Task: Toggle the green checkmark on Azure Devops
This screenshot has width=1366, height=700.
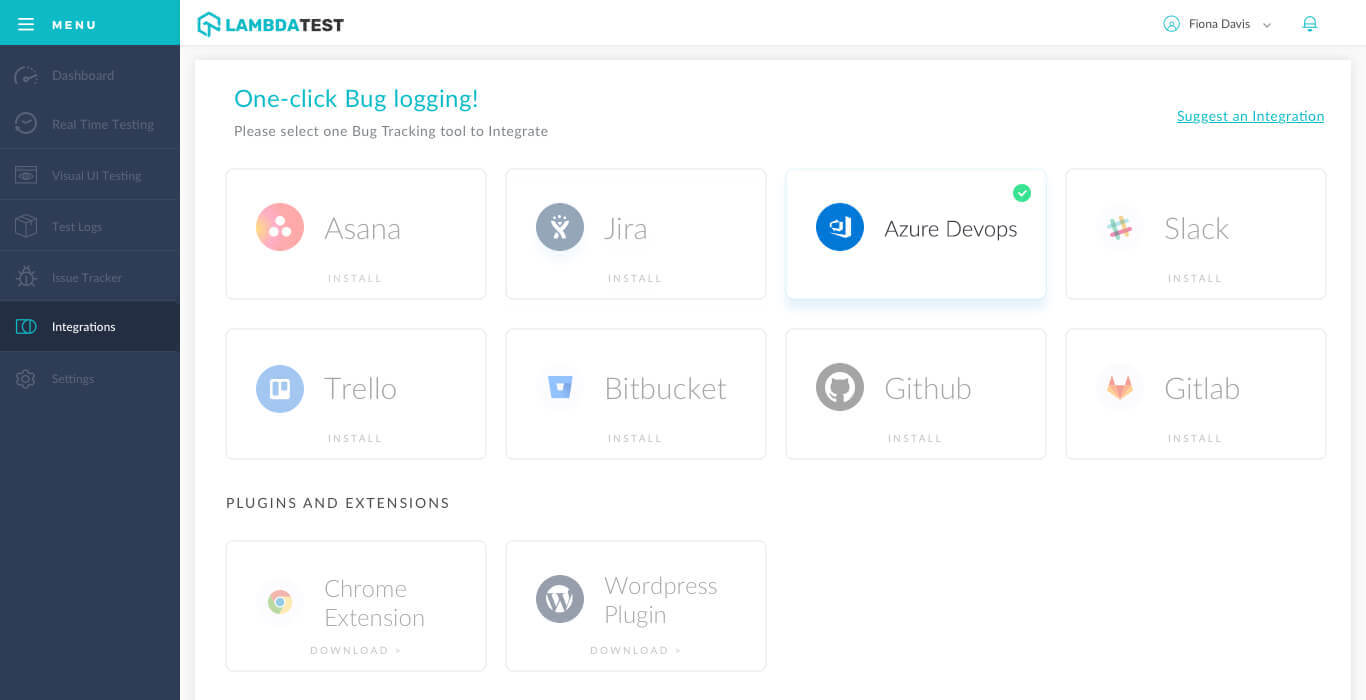Action: tap(1022, 192)
